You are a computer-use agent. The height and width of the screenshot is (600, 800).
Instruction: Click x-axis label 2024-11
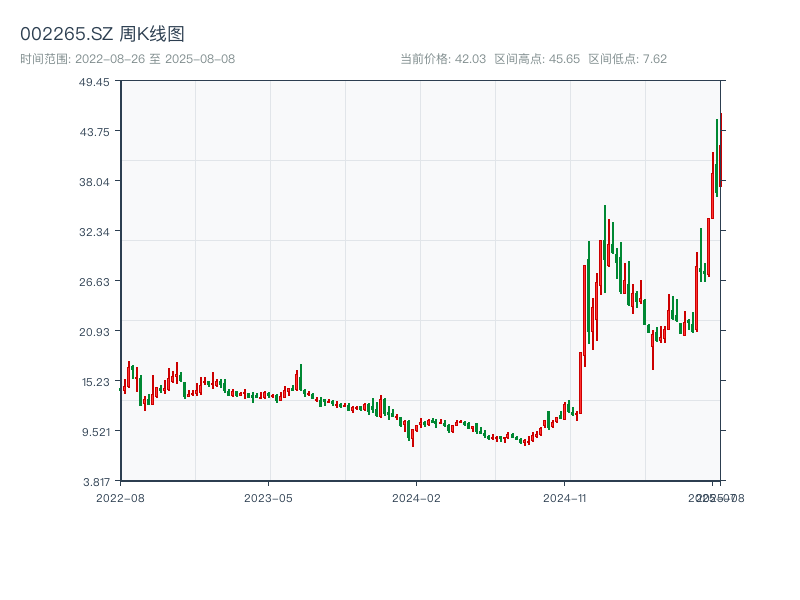(x=564, y=498)
